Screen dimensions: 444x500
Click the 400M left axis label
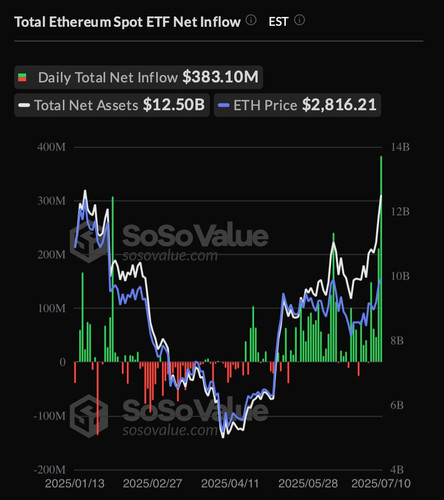[52, 147]
